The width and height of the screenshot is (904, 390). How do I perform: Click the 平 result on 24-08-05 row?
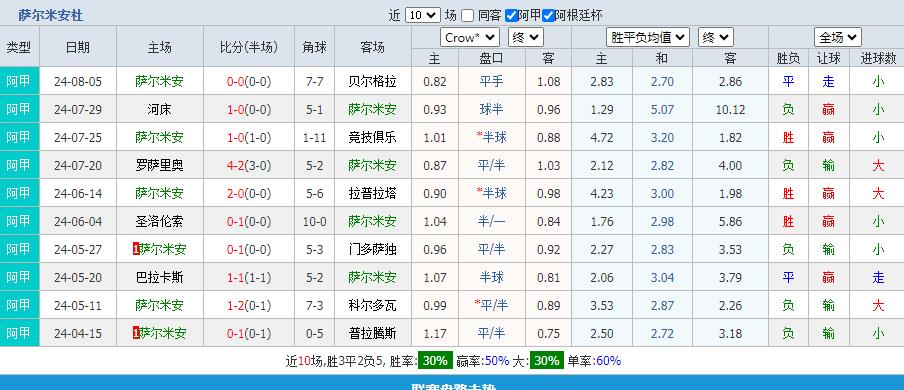[x=788, y=81]
